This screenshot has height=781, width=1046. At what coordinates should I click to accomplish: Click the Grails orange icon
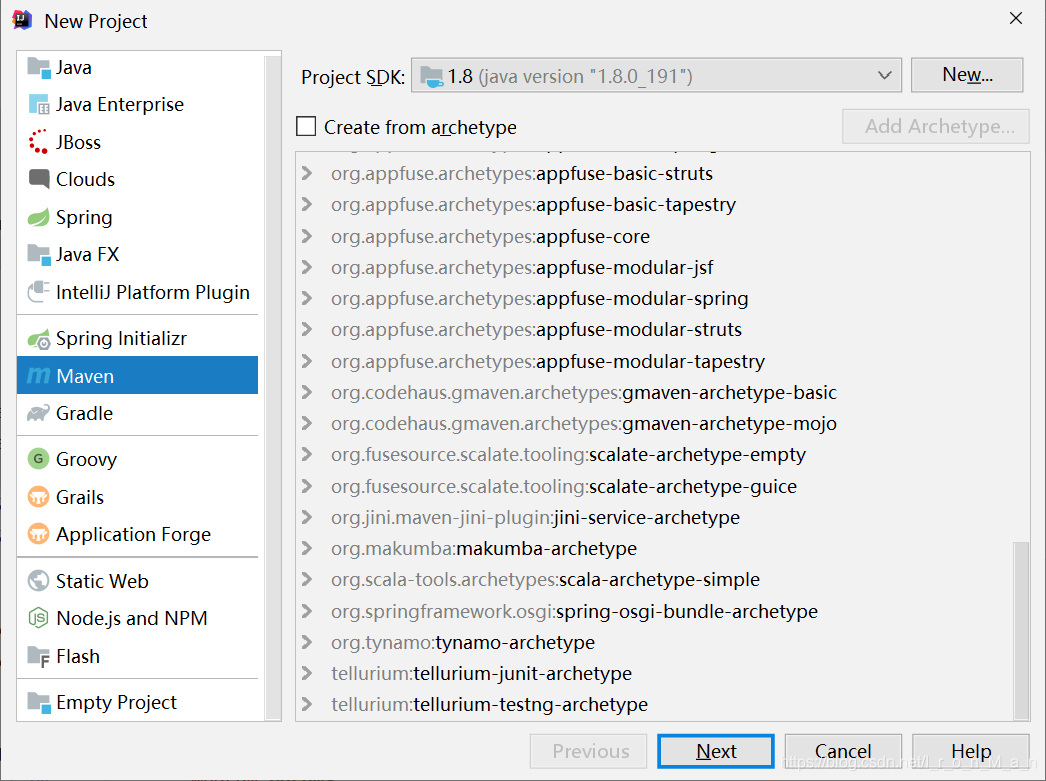tap(39, 497)
